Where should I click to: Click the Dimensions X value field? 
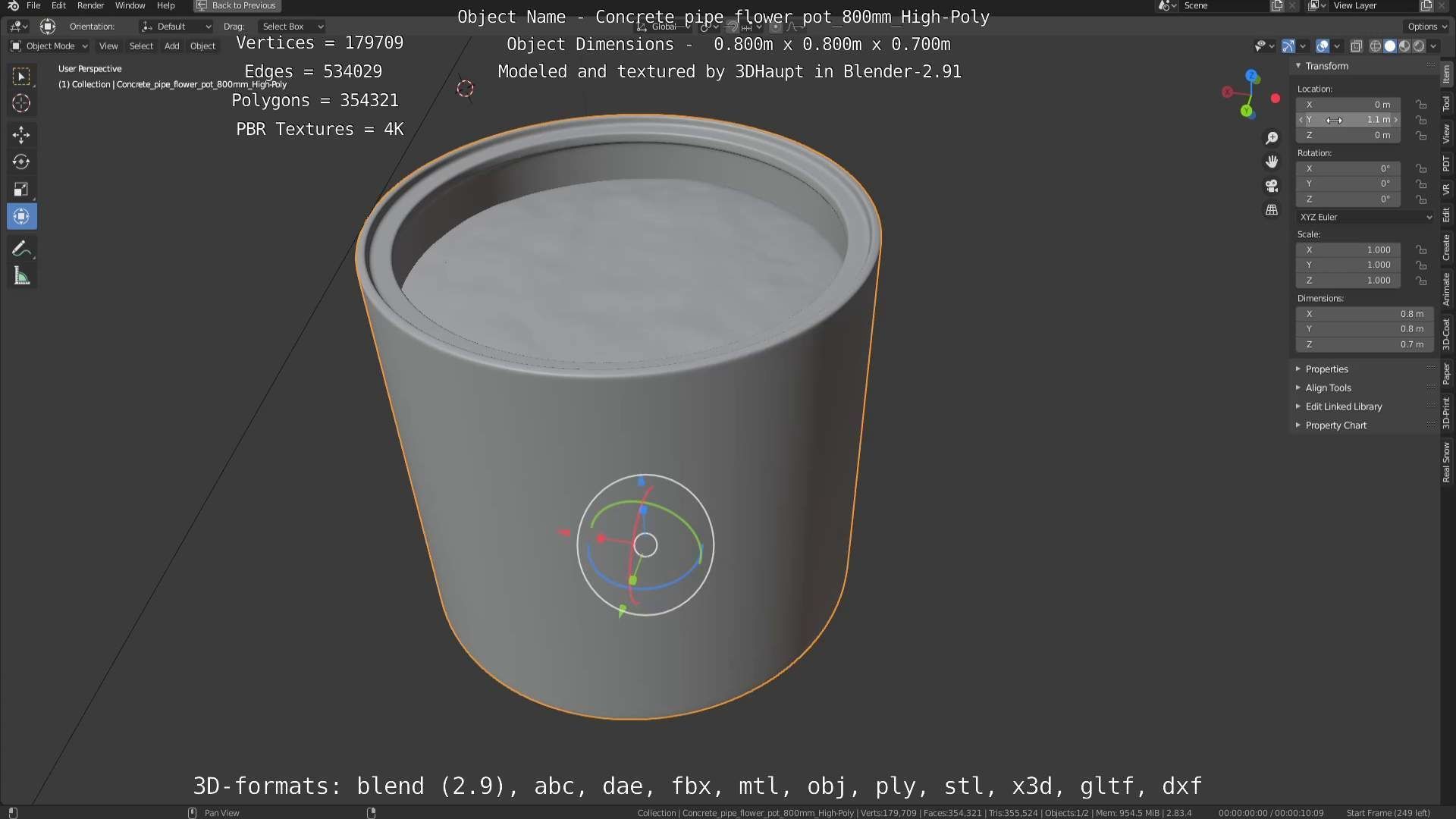[x=1363, y=314]
